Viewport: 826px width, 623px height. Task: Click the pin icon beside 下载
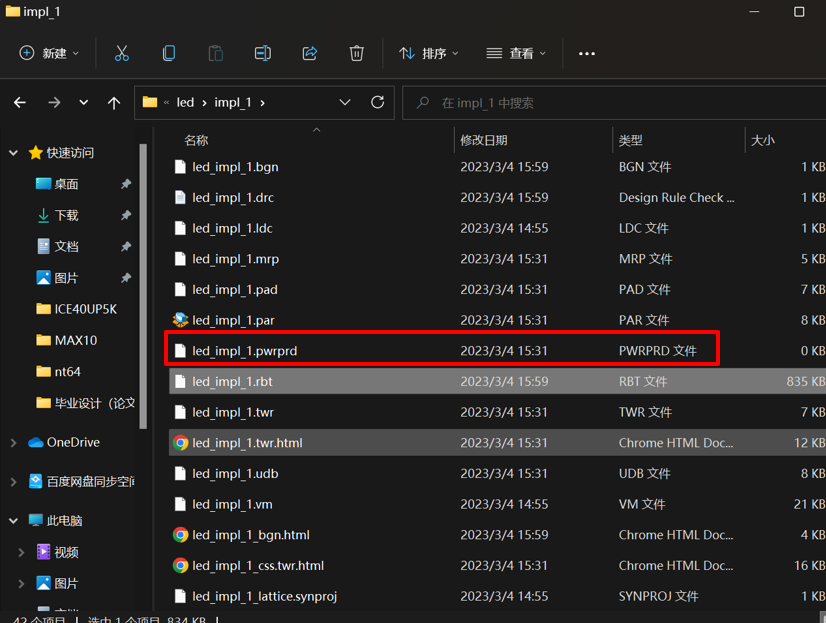[126, 215]
